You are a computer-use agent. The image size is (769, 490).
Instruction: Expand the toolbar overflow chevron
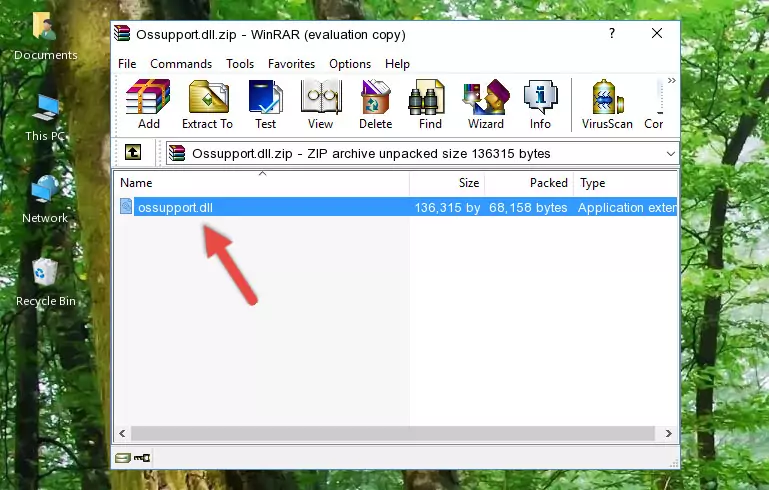pyautogui.click(x=671, y=80)
